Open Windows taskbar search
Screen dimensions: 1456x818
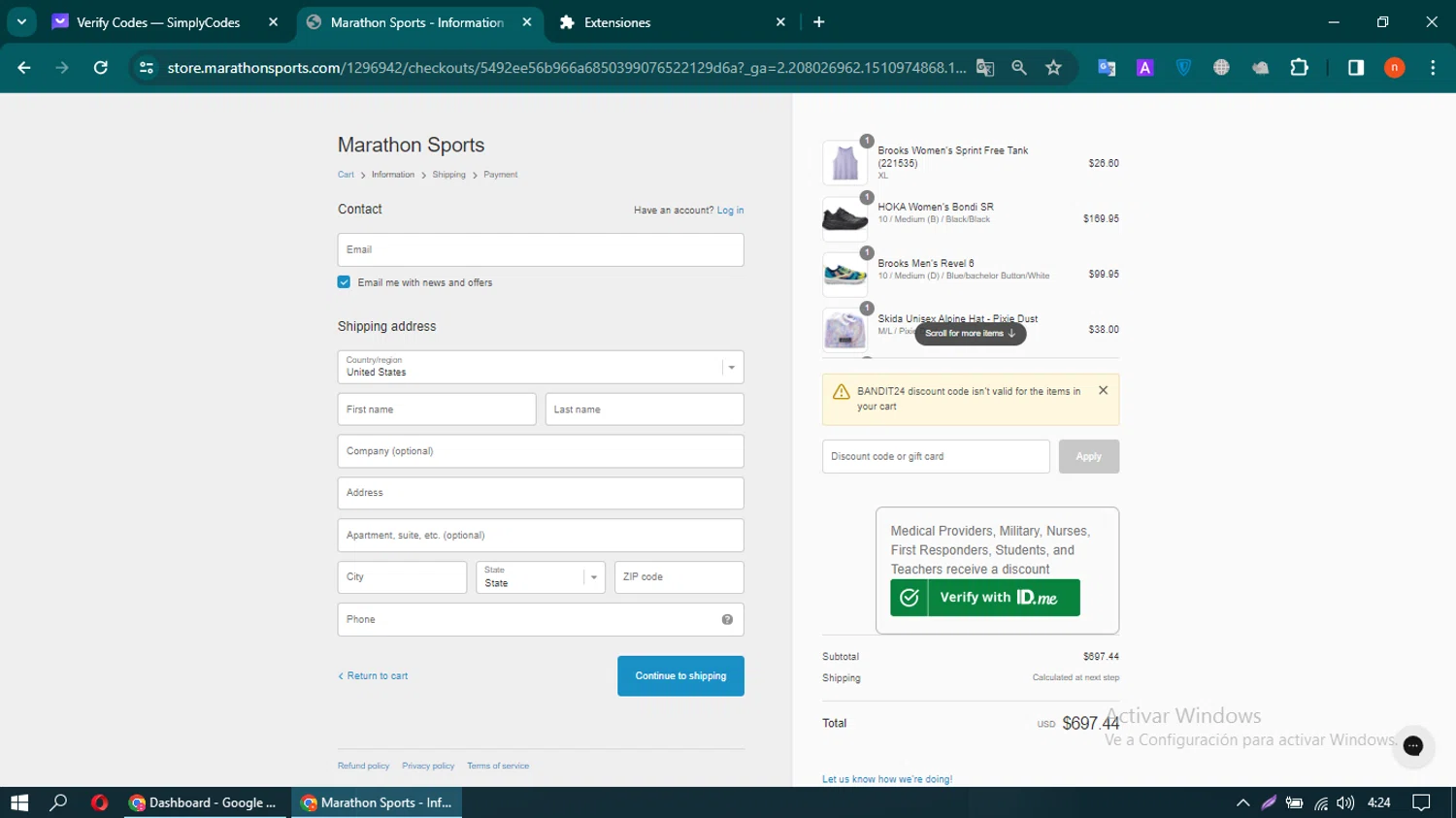click(58, 802)
